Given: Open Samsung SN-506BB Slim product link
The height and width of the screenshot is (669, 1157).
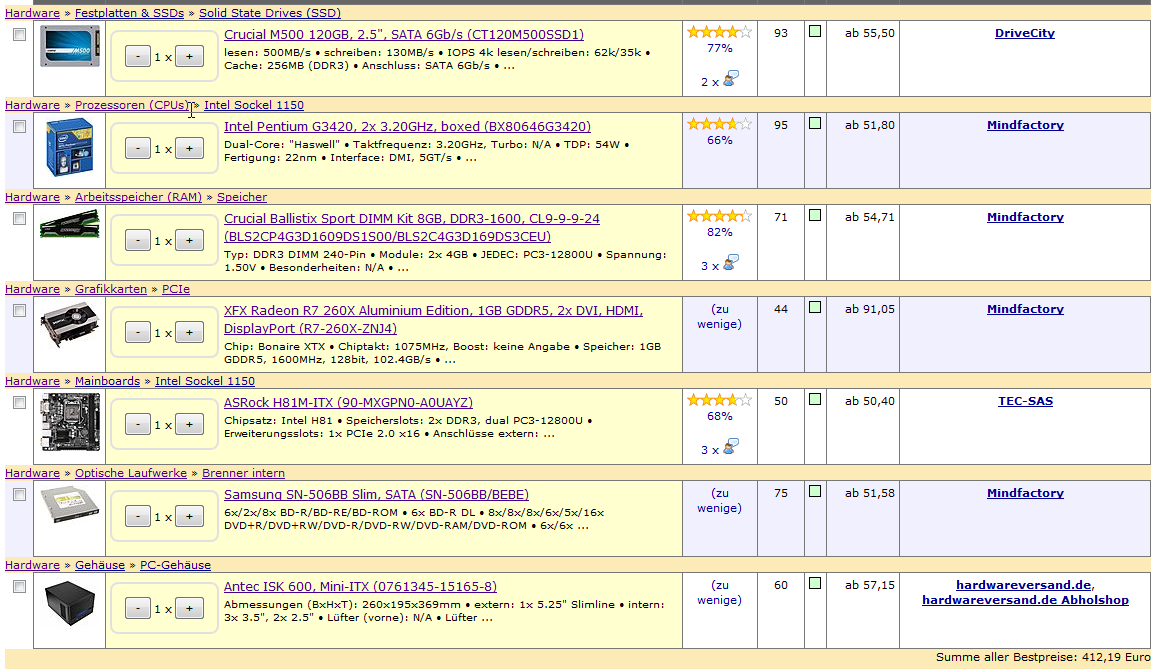Looking at the screenshot, I should pos(376,494).
